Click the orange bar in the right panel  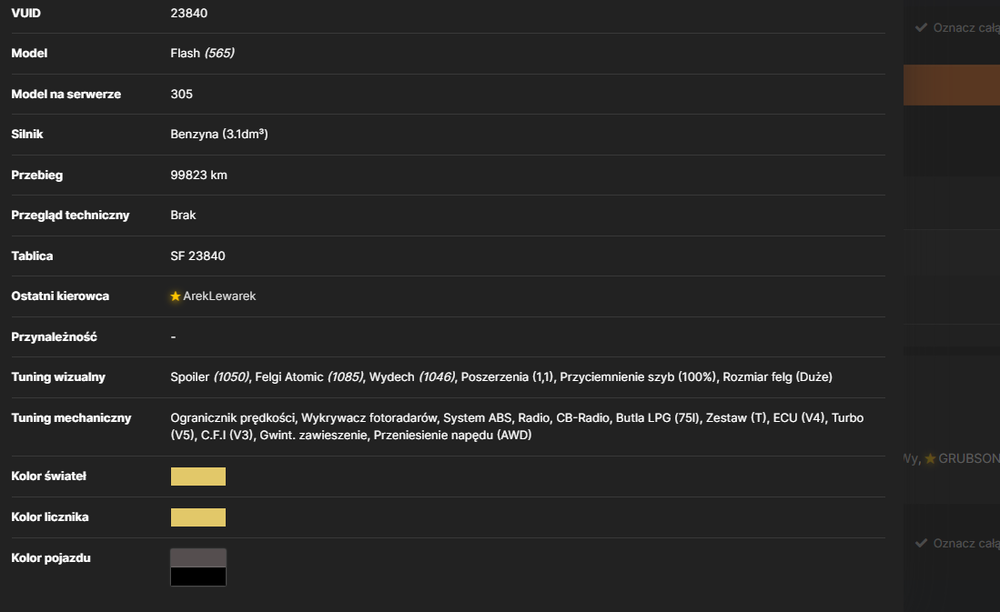pos(952,85)
